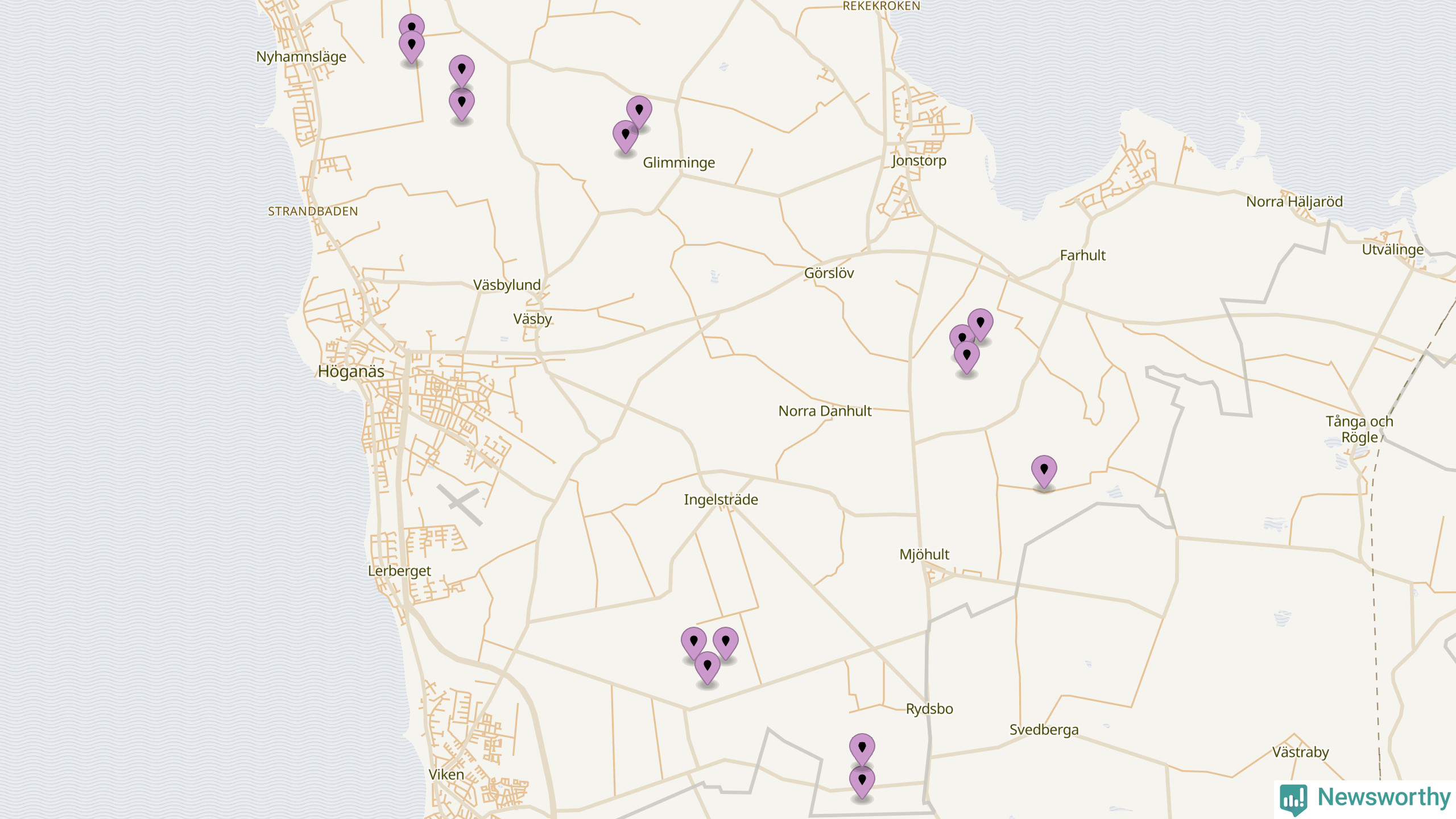The image size is (1456, 819).
Task: Click the upper-right pin above Glimminge
Action: 639,113
